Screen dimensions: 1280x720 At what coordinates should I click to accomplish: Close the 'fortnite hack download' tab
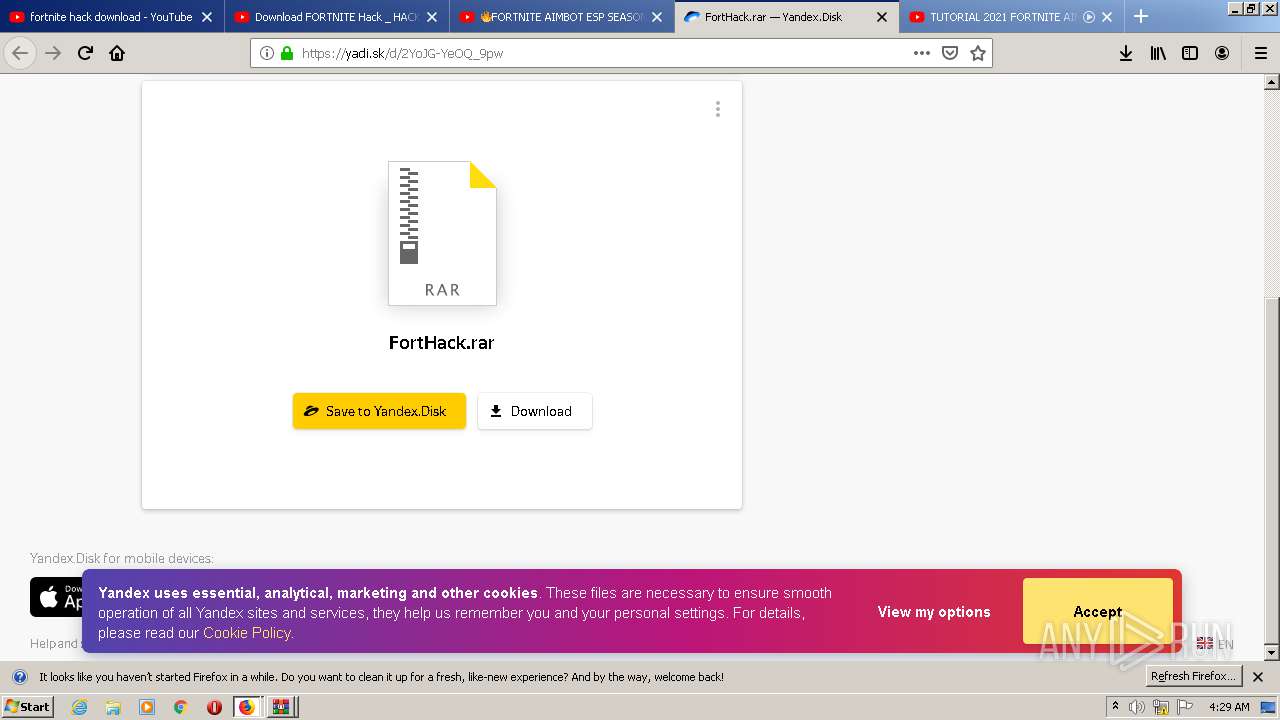click(x=207, y=17)
